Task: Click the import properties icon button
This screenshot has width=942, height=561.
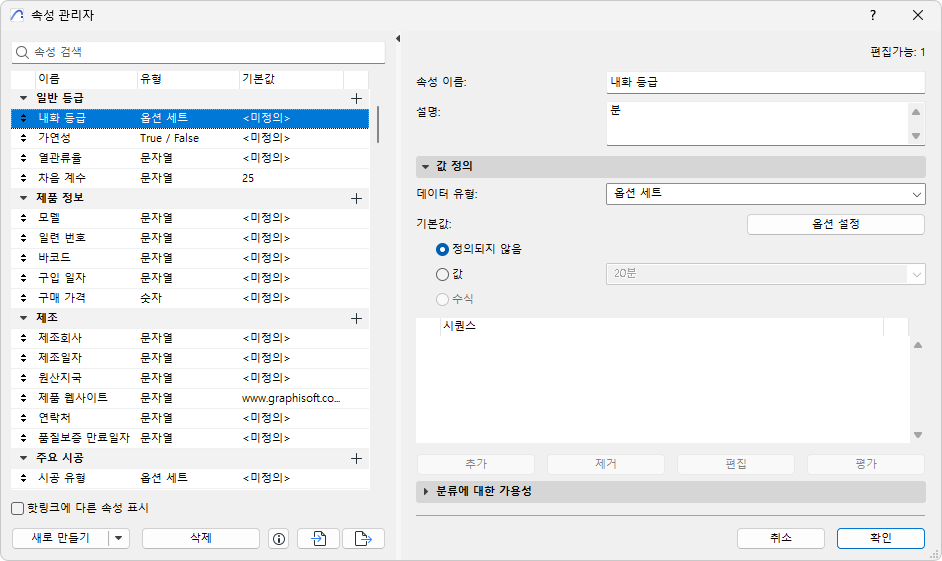Action: (318, 539)
